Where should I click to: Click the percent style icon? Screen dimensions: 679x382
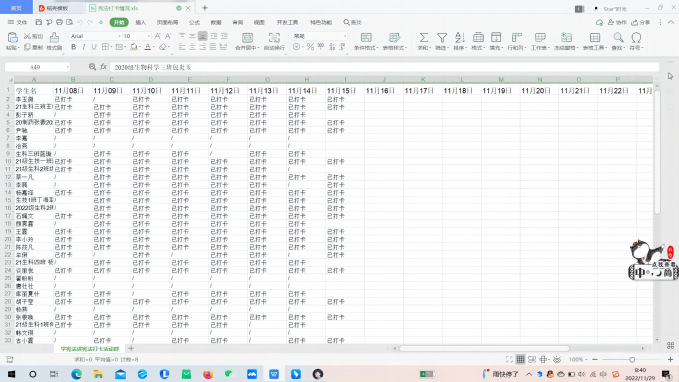[x=310, y=47]
